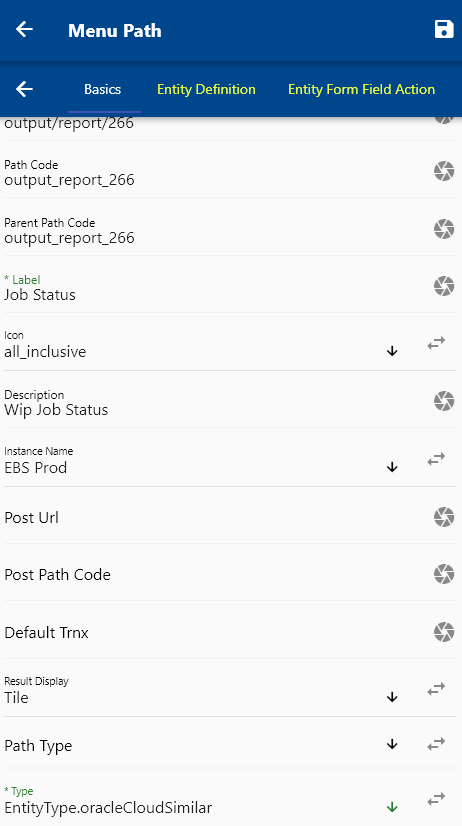
Task: Open the Result Display Tile dropdown
Action: (x=392, y=697)
